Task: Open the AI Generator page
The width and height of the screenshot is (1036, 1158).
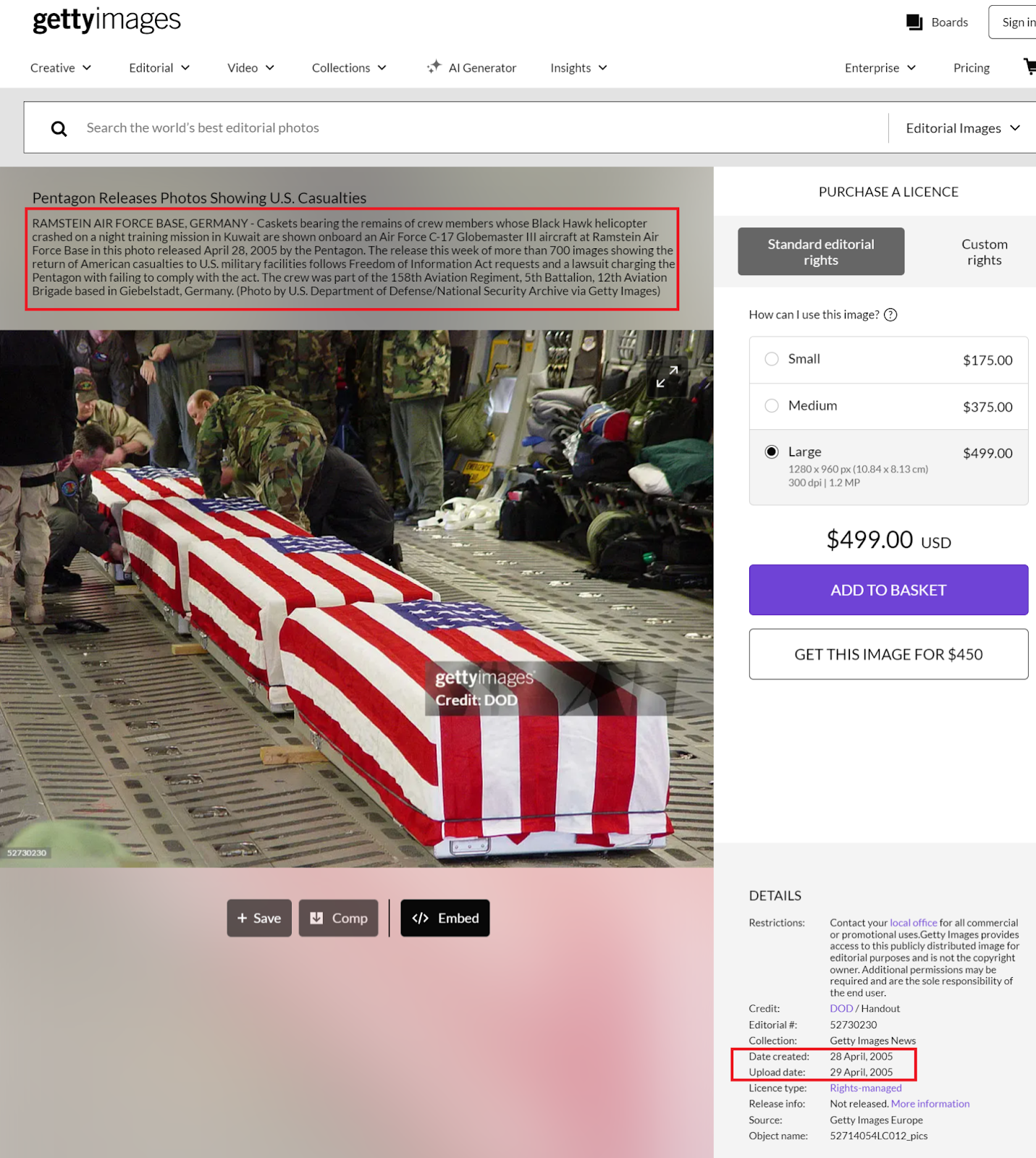Action: click(471, 67)
